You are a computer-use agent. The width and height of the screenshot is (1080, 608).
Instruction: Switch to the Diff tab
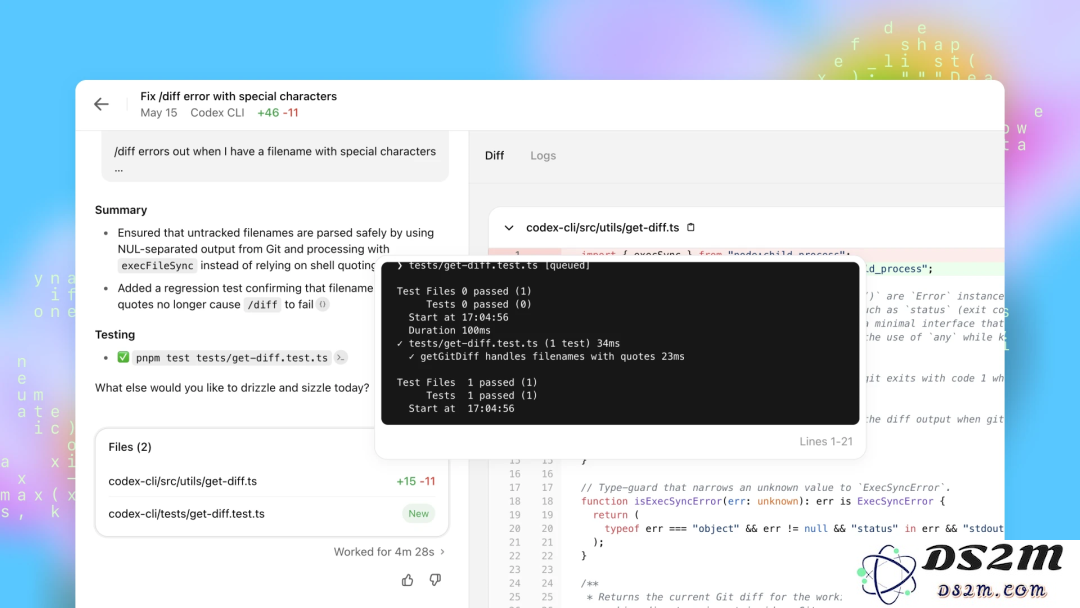click(x=495, y=156)
